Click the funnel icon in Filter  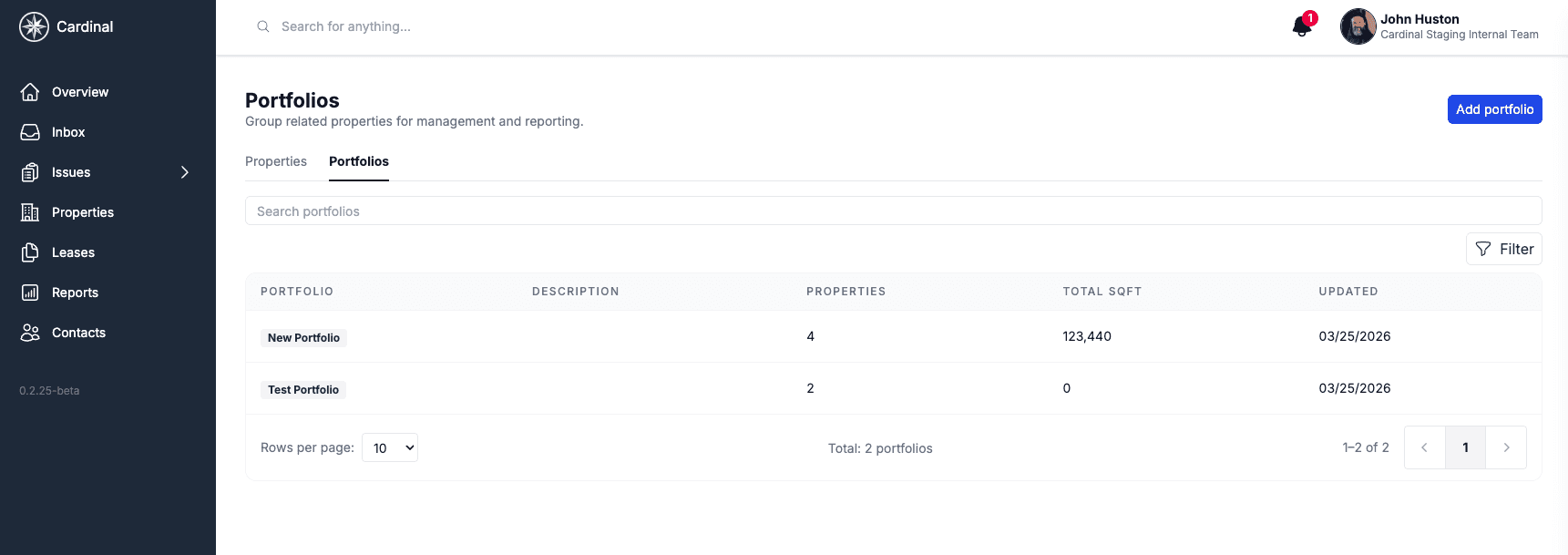pyautogui.click(x=1483, y=249)
